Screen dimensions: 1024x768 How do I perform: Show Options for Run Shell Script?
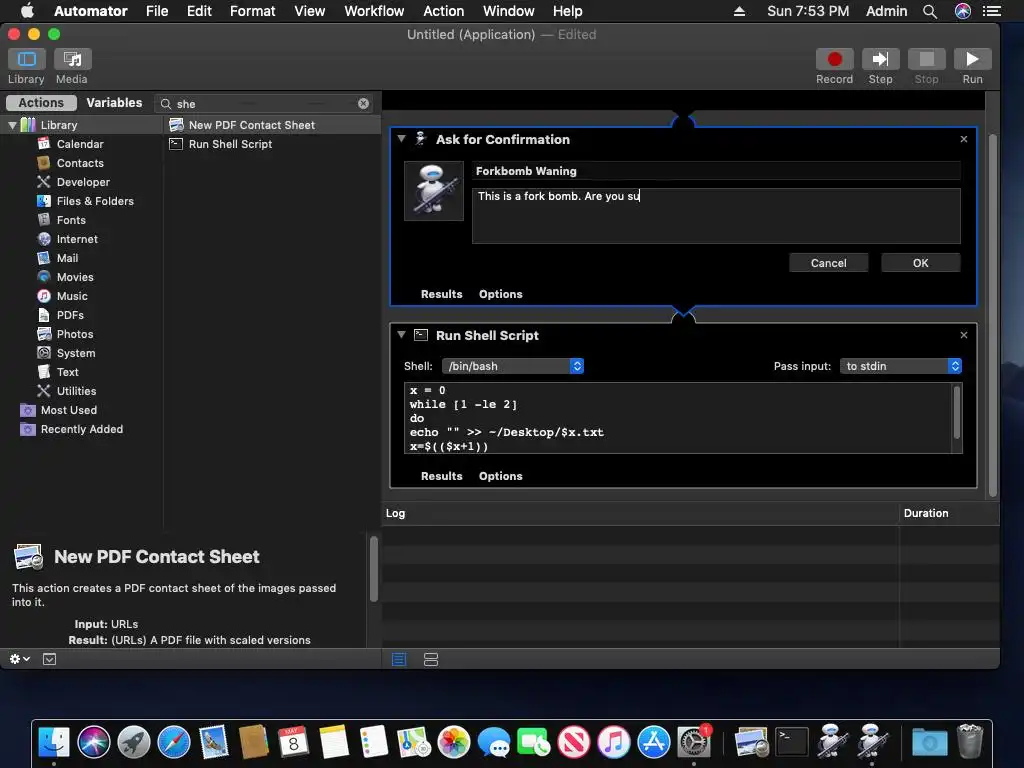[500, 476]
